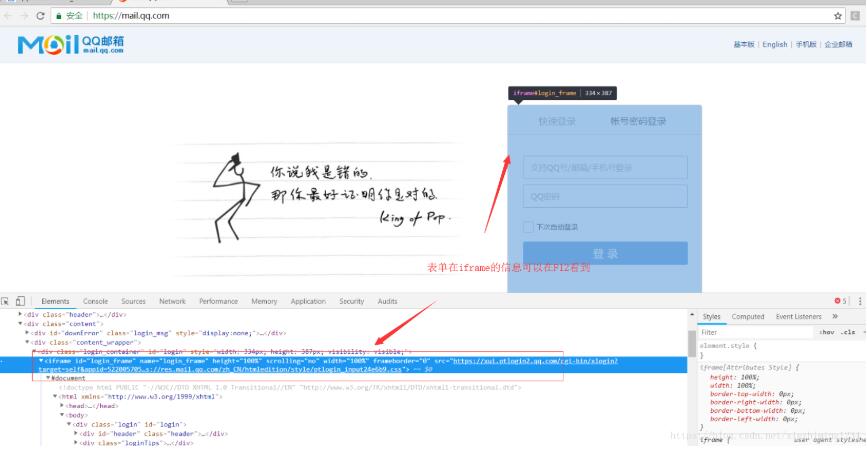The height and width of the screenshot is (463, 867).
Task: Click the browser reload button
Action: tap(40, 16)
